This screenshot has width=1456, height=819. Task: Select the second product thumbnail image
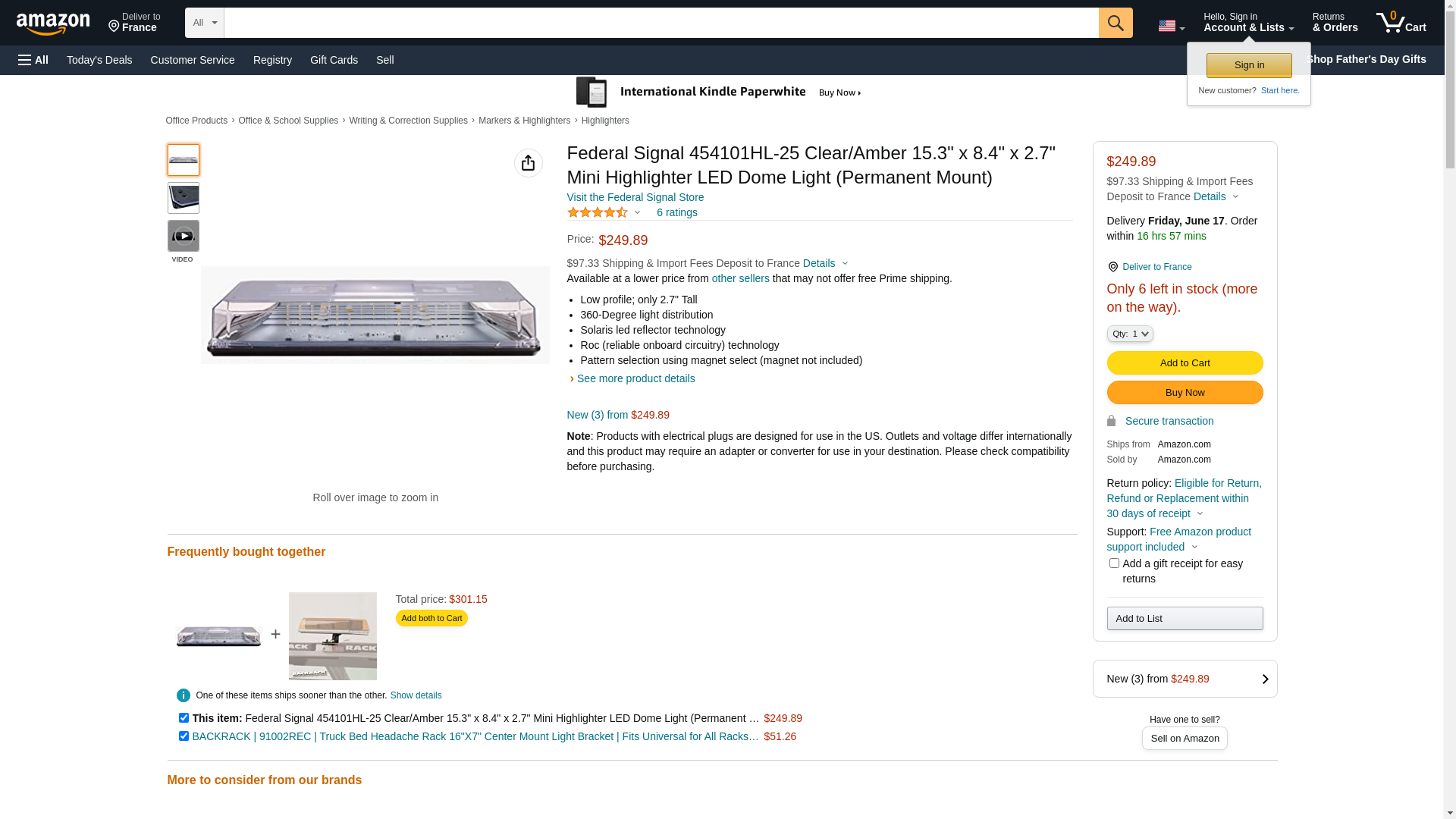pos(183,198)
